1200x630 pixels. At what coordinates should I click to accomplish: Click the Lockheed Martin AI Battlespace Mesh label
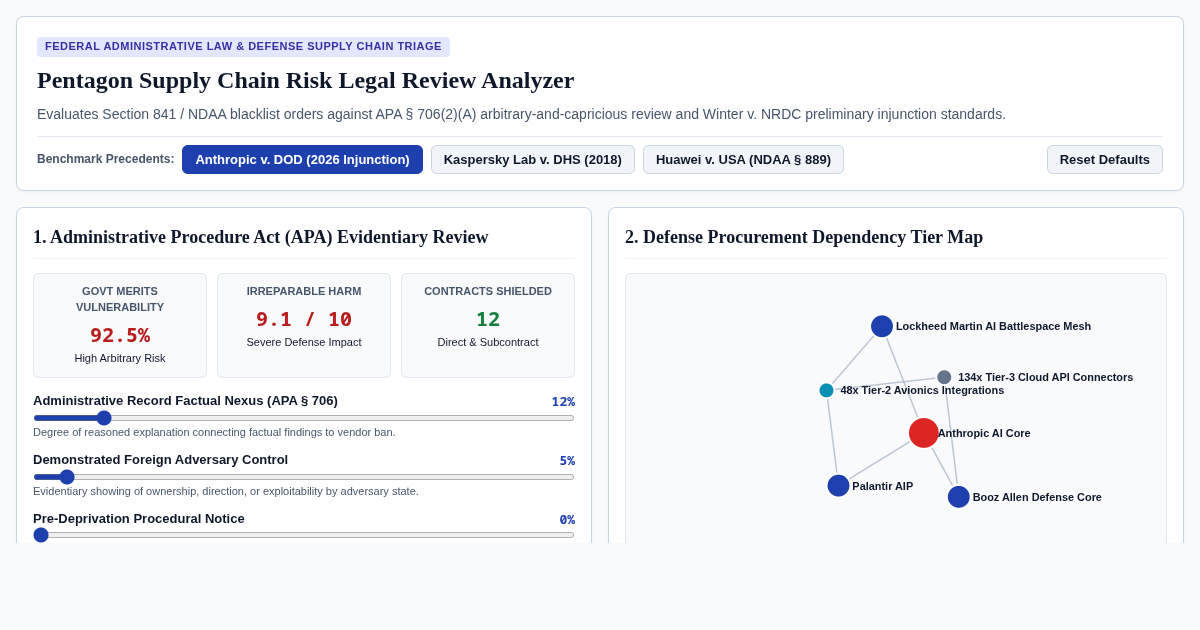[993, 326]
